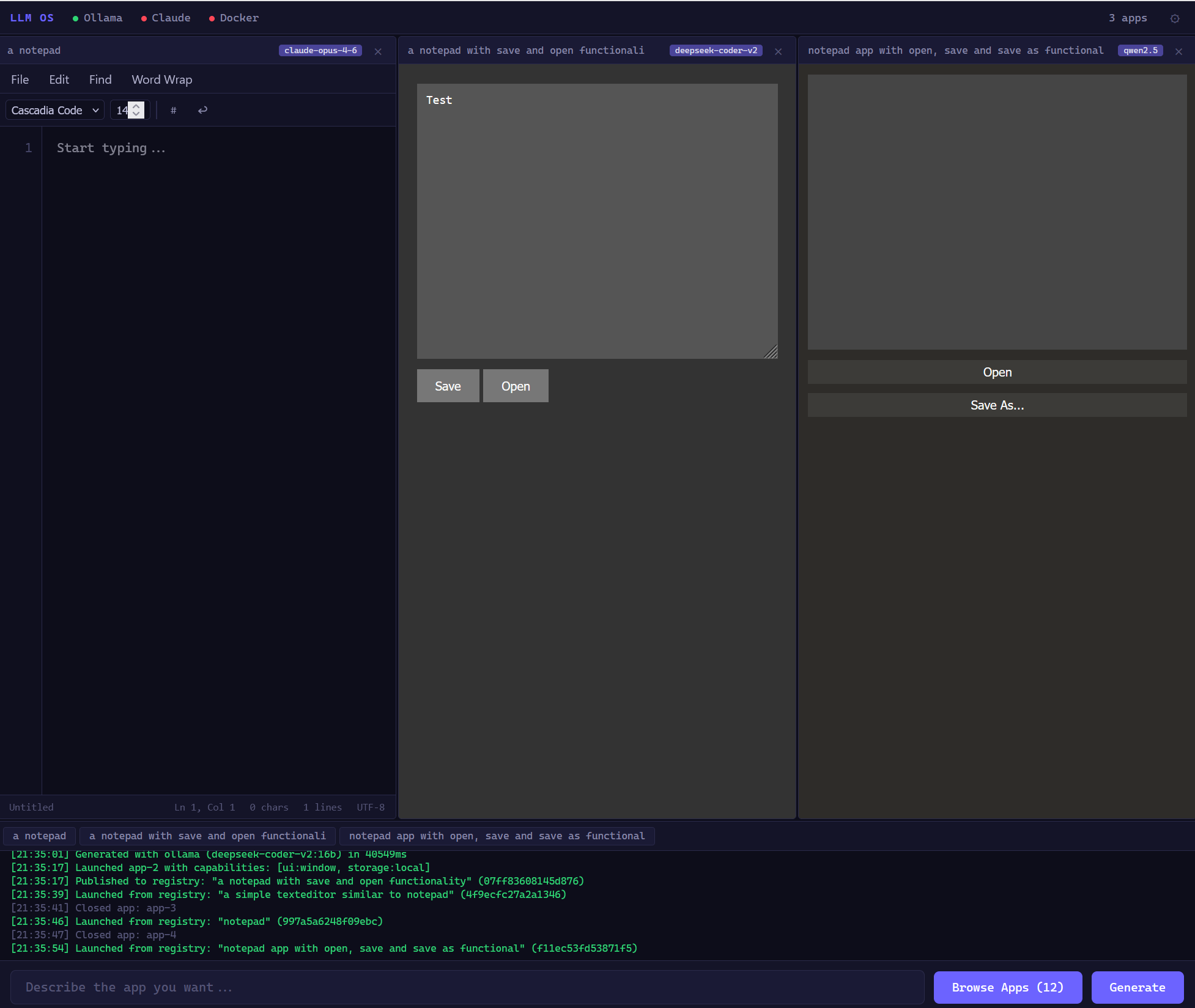Open the settings gear icon
This screenshot has height=1008, width=1195.
1175,18
